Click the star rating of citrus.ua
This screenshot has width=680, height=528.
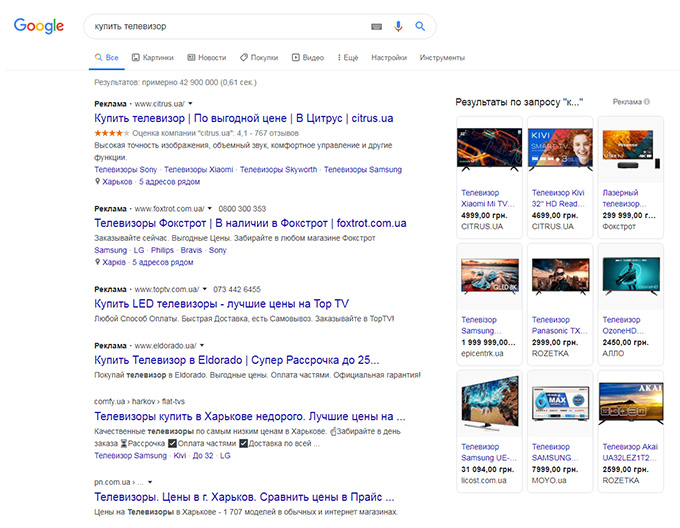(111, 133)
